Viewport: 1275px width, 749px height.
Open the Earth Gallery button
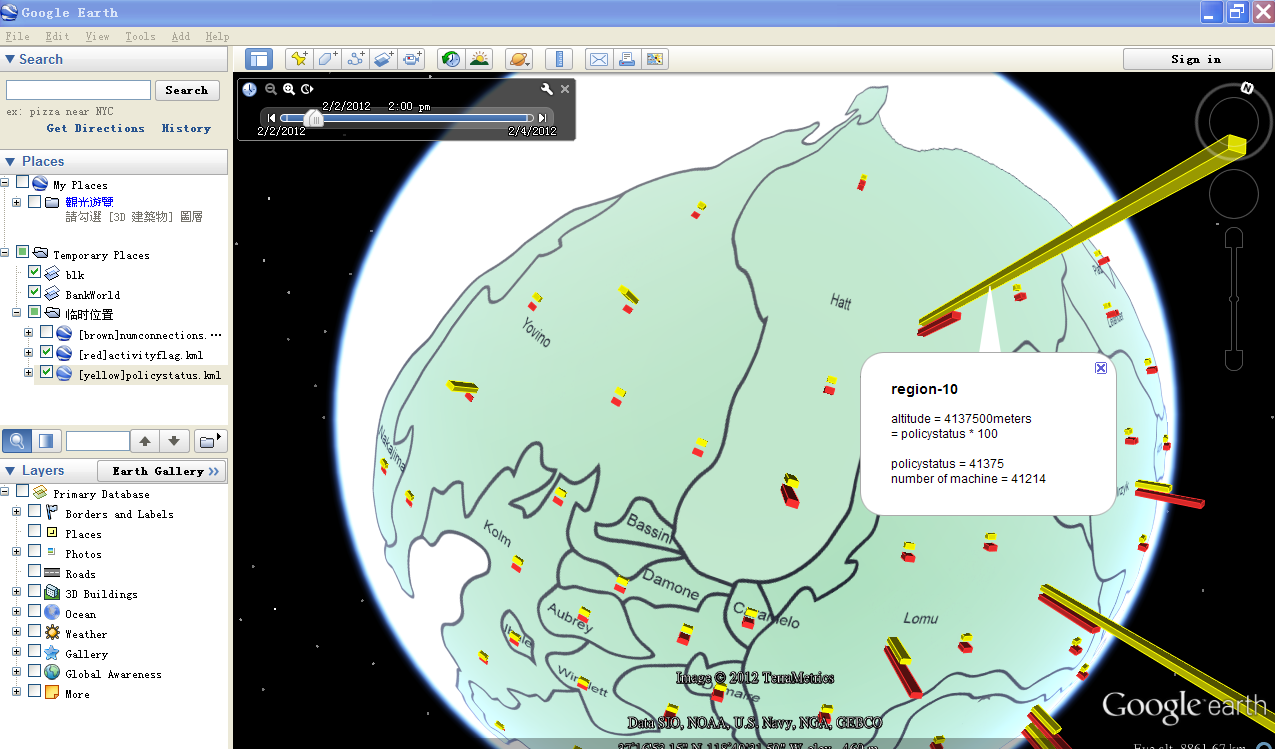(162, 471)
